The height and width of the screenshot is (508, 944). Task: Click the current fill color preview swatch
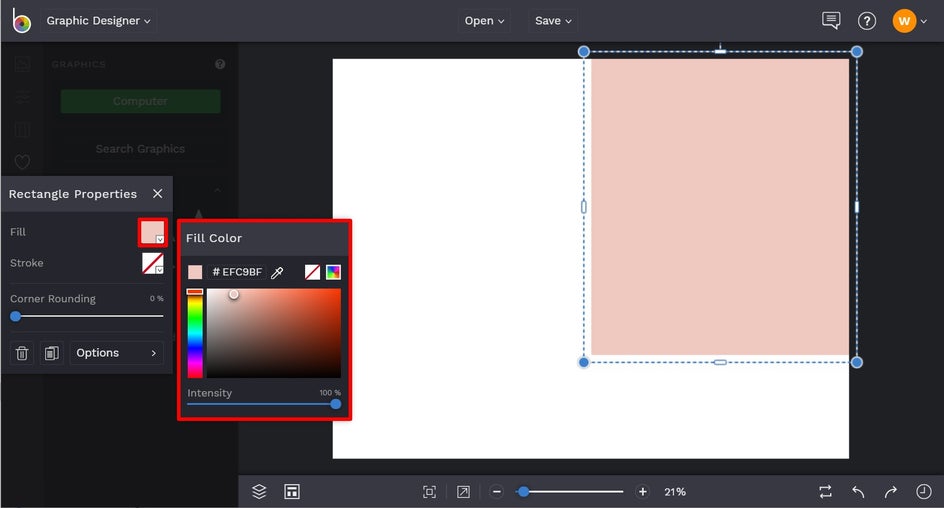point(195,272)
